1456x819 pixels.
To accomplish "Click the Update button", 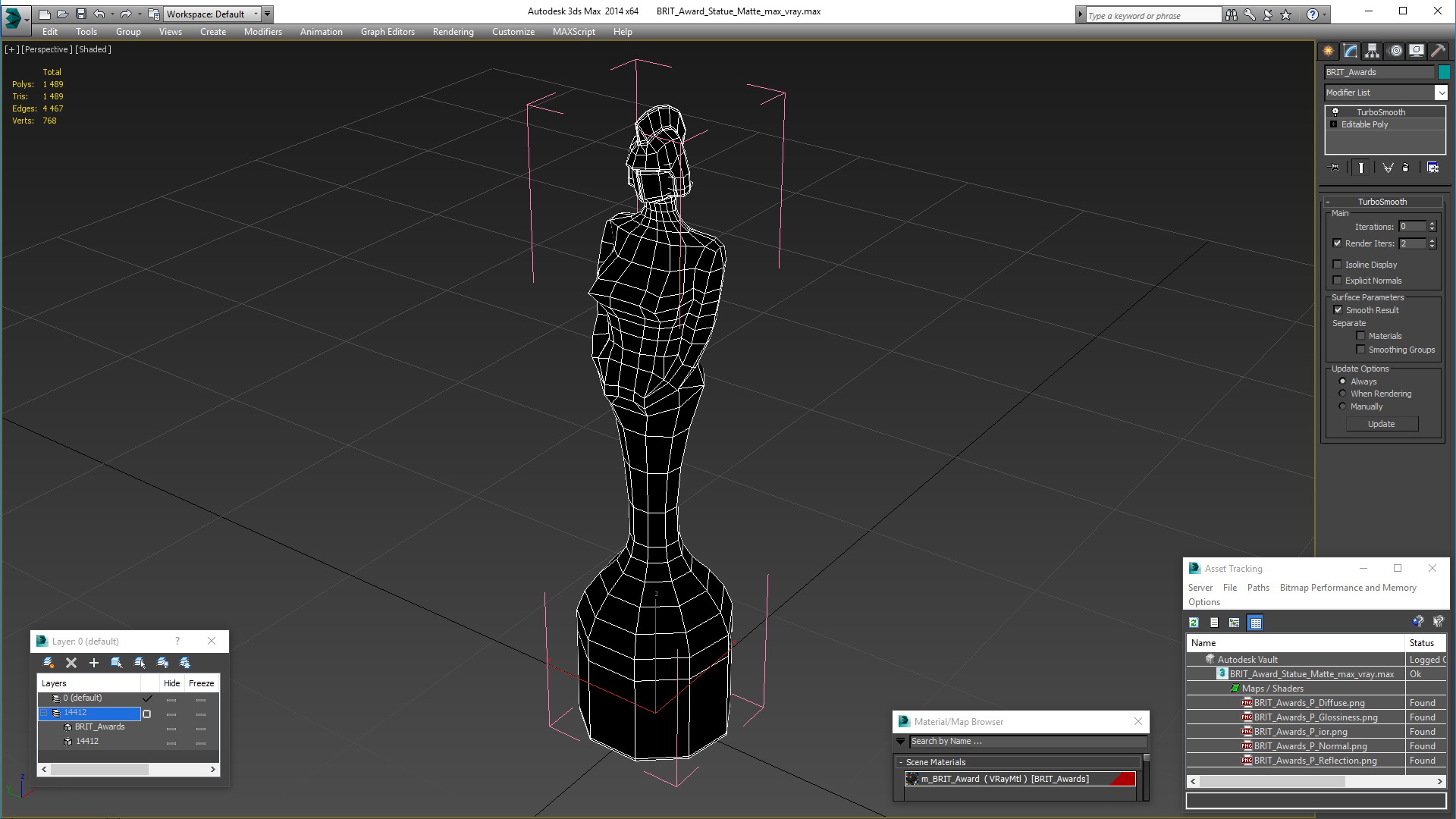I will pos(1382,424).
